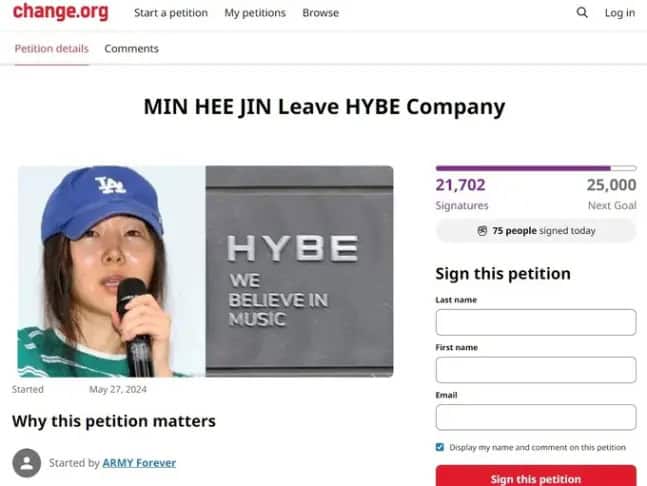Focus the Last name input field
Viewport: 647px width, 486px height.
tap(536, 322)
